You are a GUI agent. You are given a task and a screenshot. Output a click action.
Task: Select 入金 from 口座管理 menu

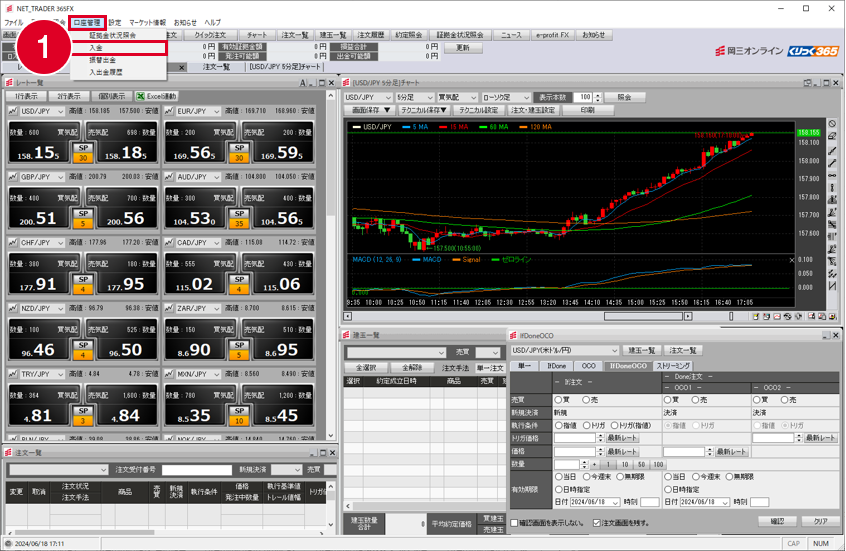[118, 48]
